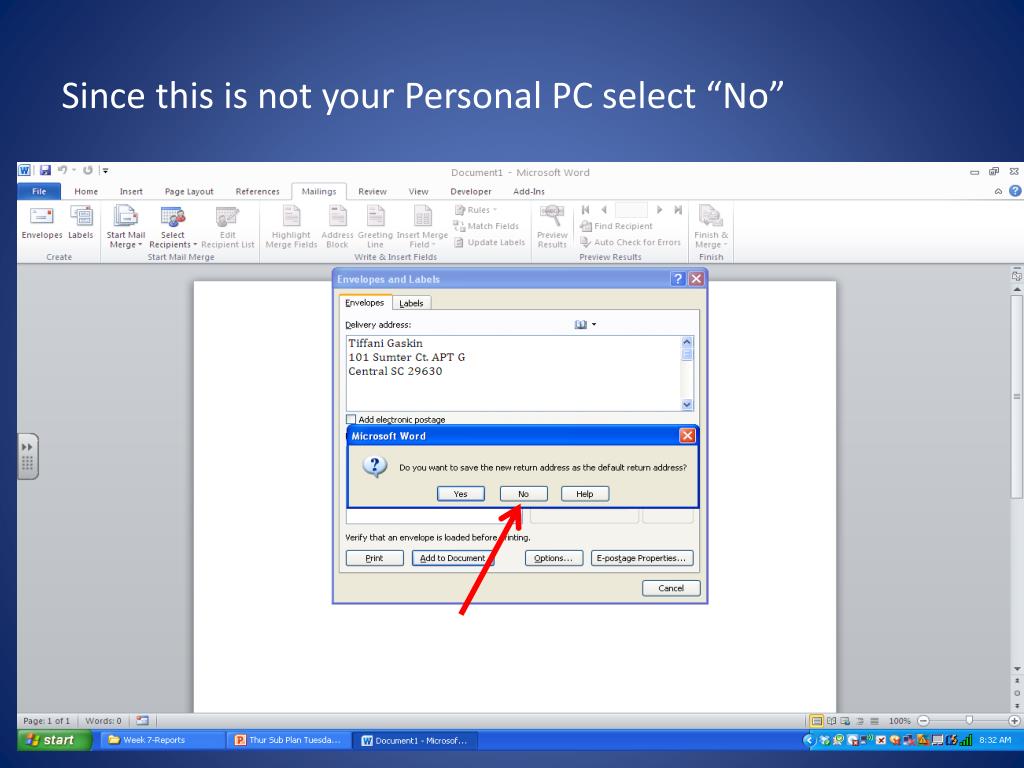Open Insert Merge Field dropdown
The width and height of the screenshot is (1024, 768).
(x=422, y=227)
